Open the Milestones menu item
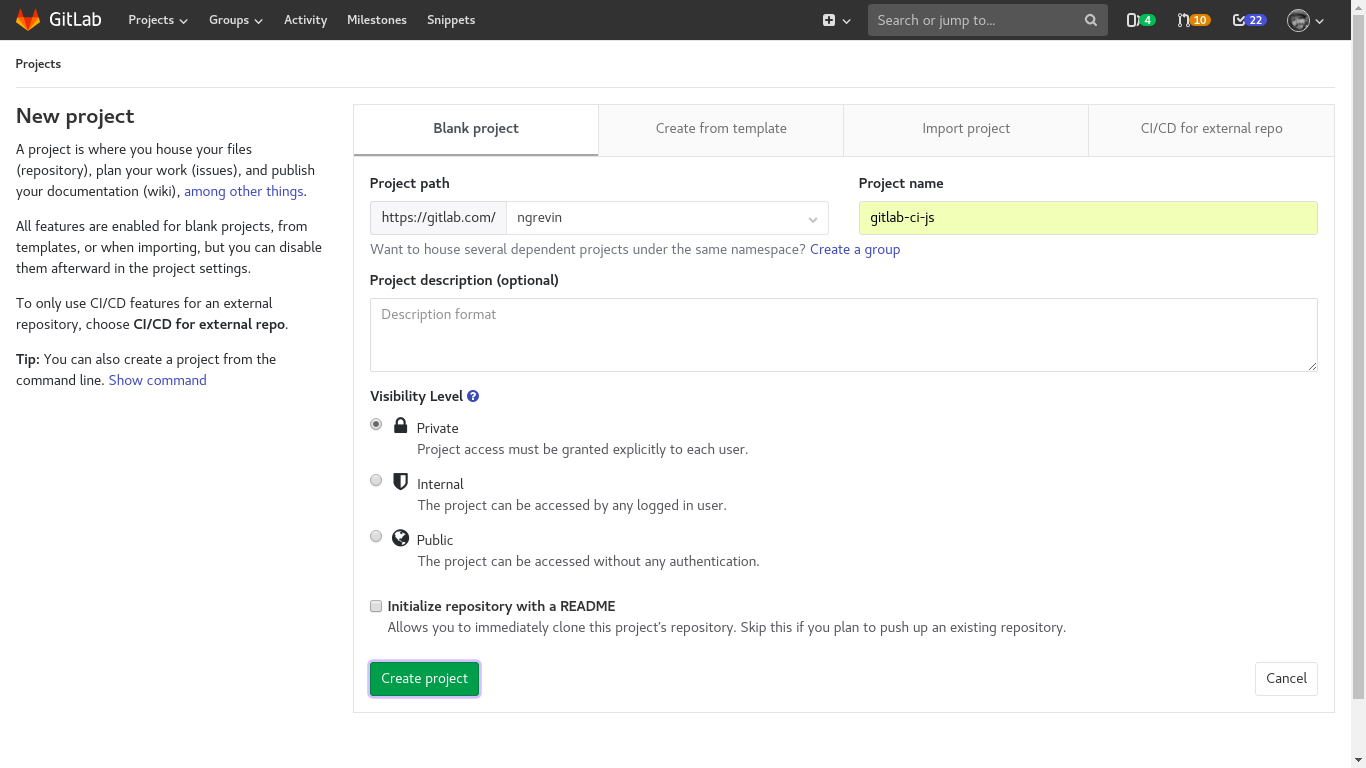1366x768 pixels. tap(376, 19)
